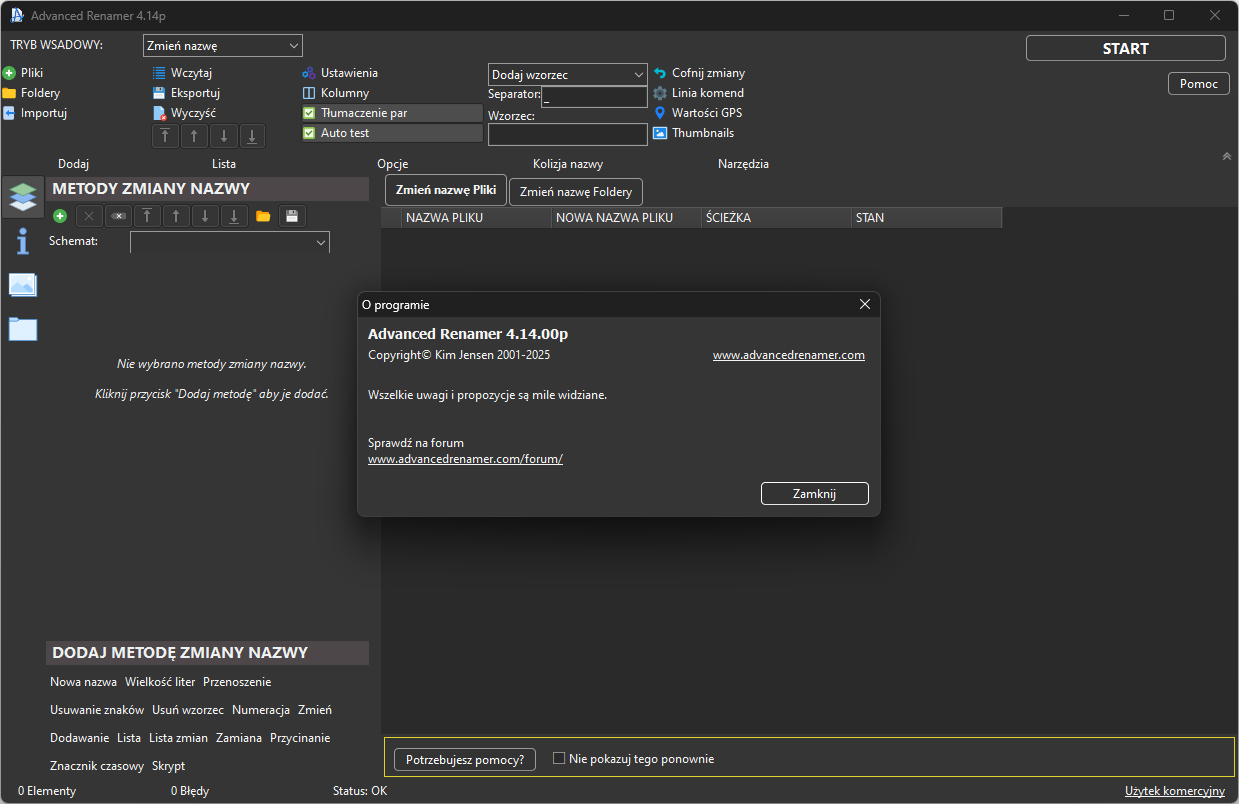
Task: Open the Schemat dropdown
Action: pos(230,242)
